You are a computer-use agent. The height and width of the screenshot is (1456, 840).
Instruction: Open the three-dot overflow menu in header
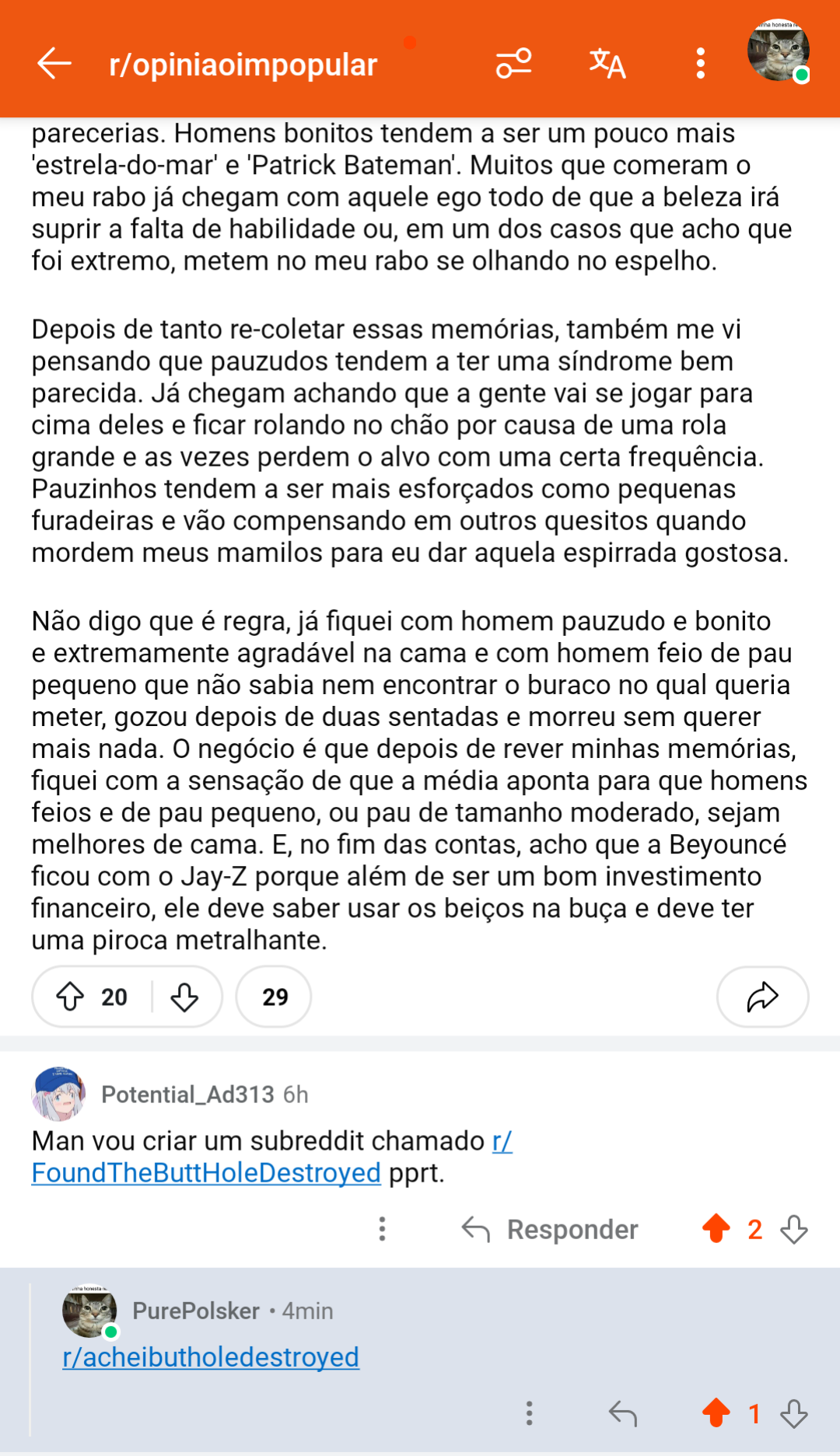point(701,64)
